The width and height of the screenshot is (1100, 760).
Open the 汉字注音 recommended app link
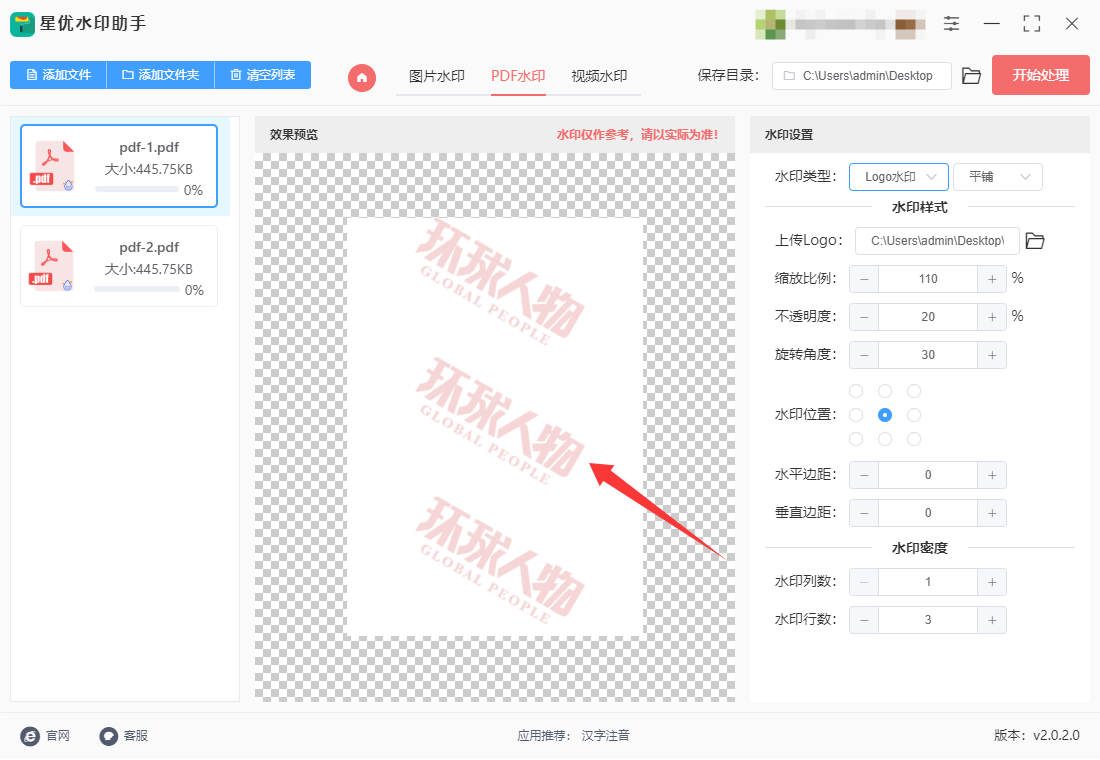605,735
